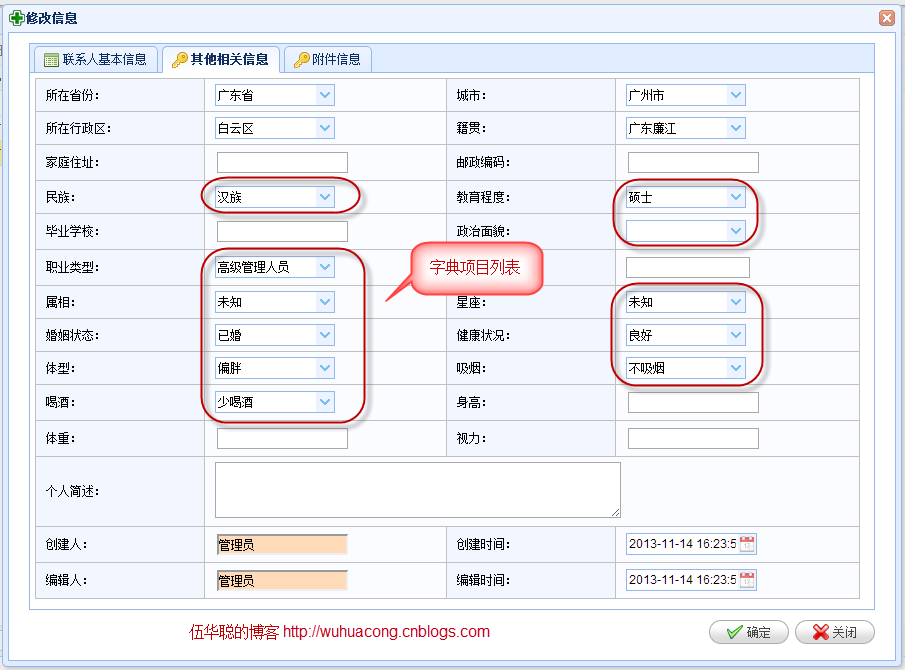Click the 邮政编码 input field
905x670 pixels.
click(x=693, y=162)
